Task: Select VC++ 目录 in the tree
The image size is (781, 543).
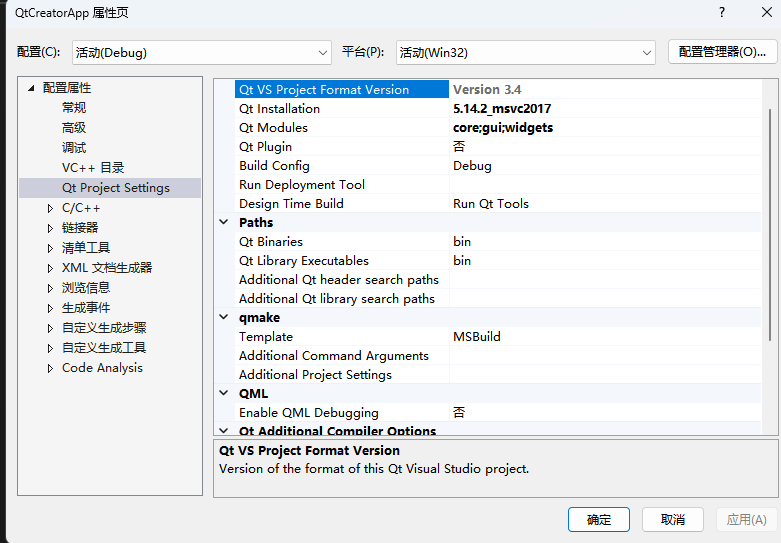Action: [93, 167]
